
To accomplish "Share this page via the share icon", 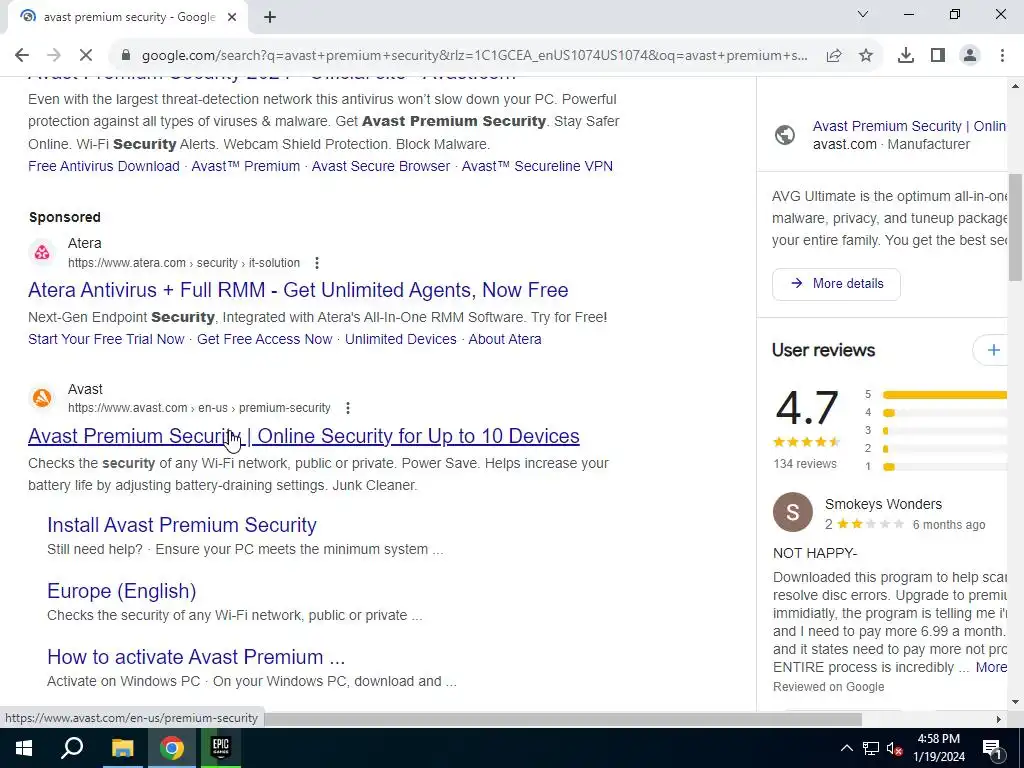I will click(x=834, y=56).
